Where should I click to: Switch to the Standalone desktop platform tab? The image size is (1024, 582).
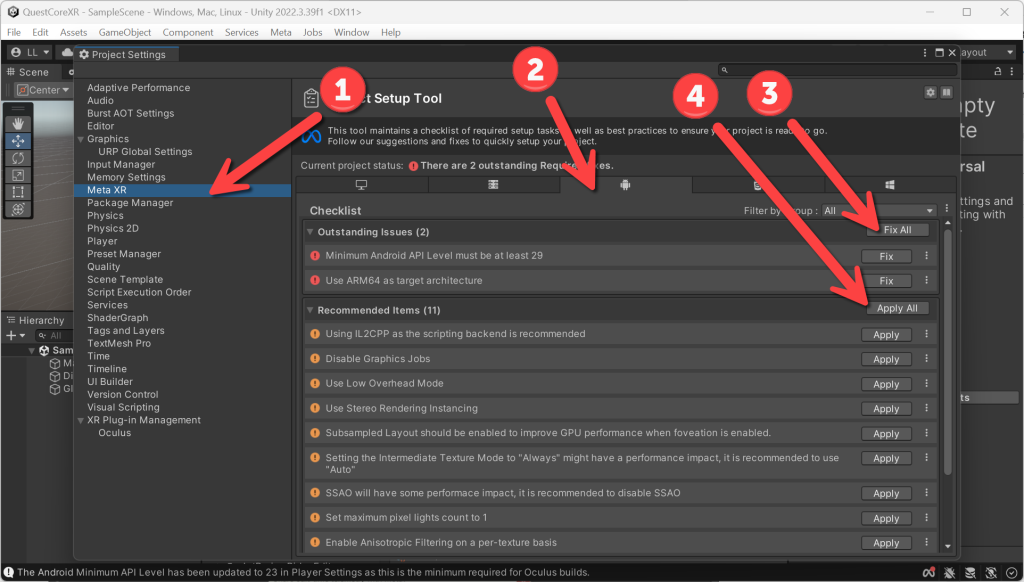click(361, 185)
